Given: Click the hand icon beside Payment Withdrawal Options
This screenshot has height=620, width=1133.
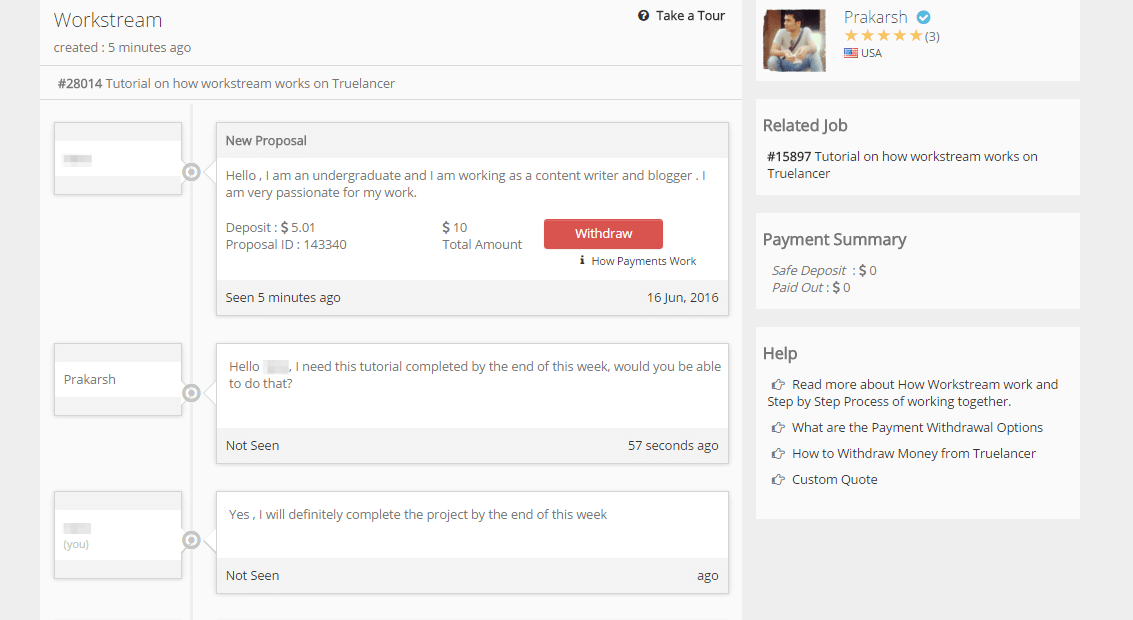Looking at the screenshot, I should point(778,428).
